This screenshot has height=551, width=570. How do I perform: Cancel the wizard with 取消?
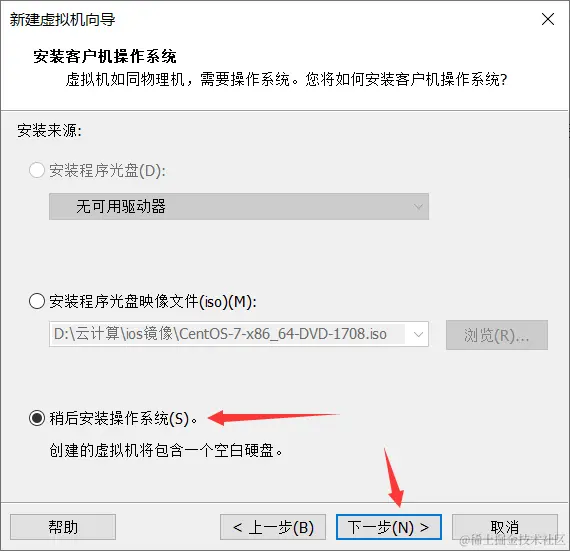pos(505,527)
